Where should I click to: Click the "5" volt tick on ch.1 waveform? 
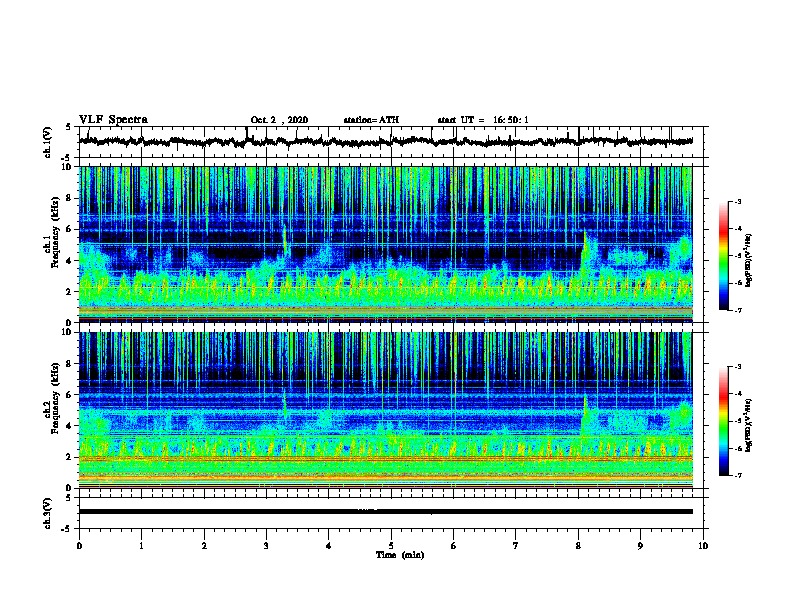68,127
